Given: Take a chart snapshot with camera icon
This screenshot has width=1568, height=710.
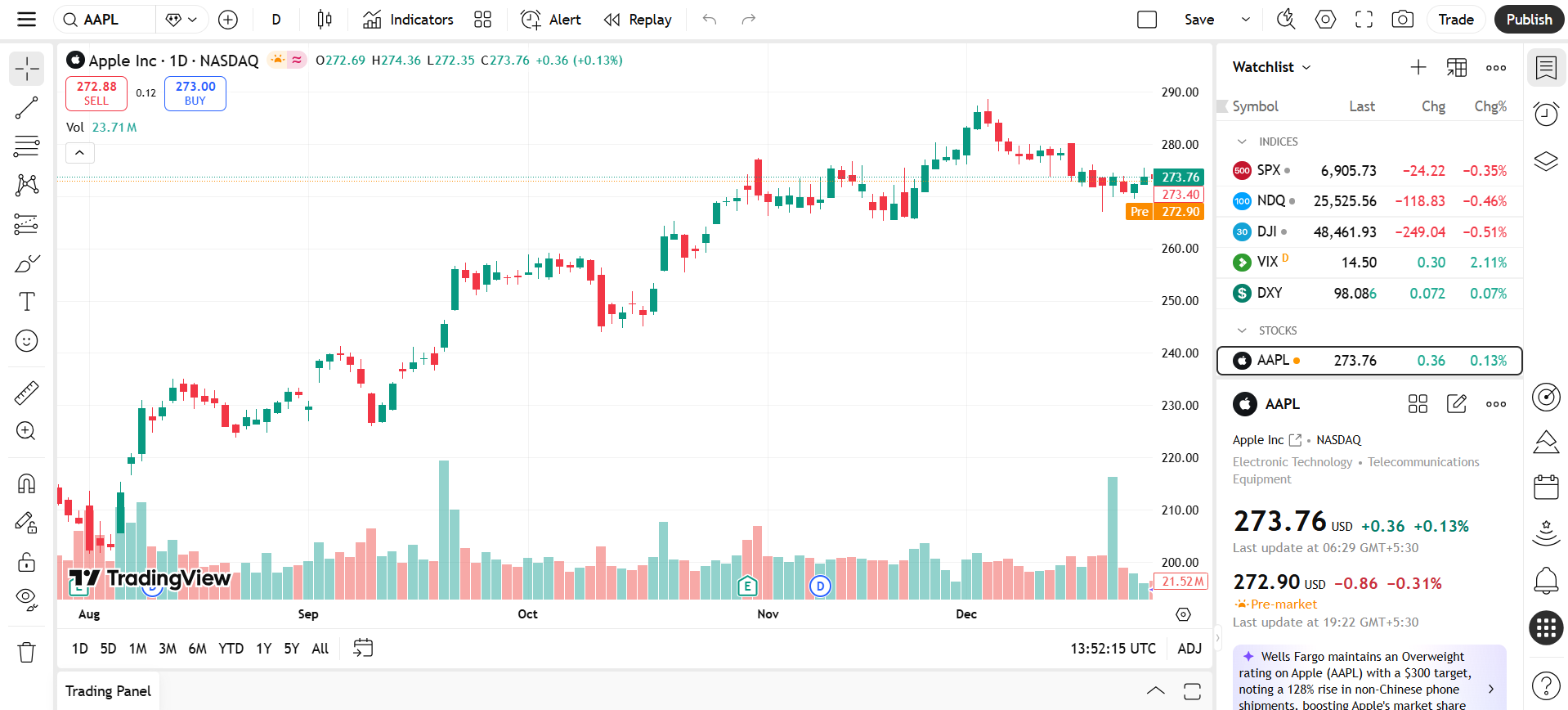Looking at the screenshot, I should click(x=1402, y=20).
